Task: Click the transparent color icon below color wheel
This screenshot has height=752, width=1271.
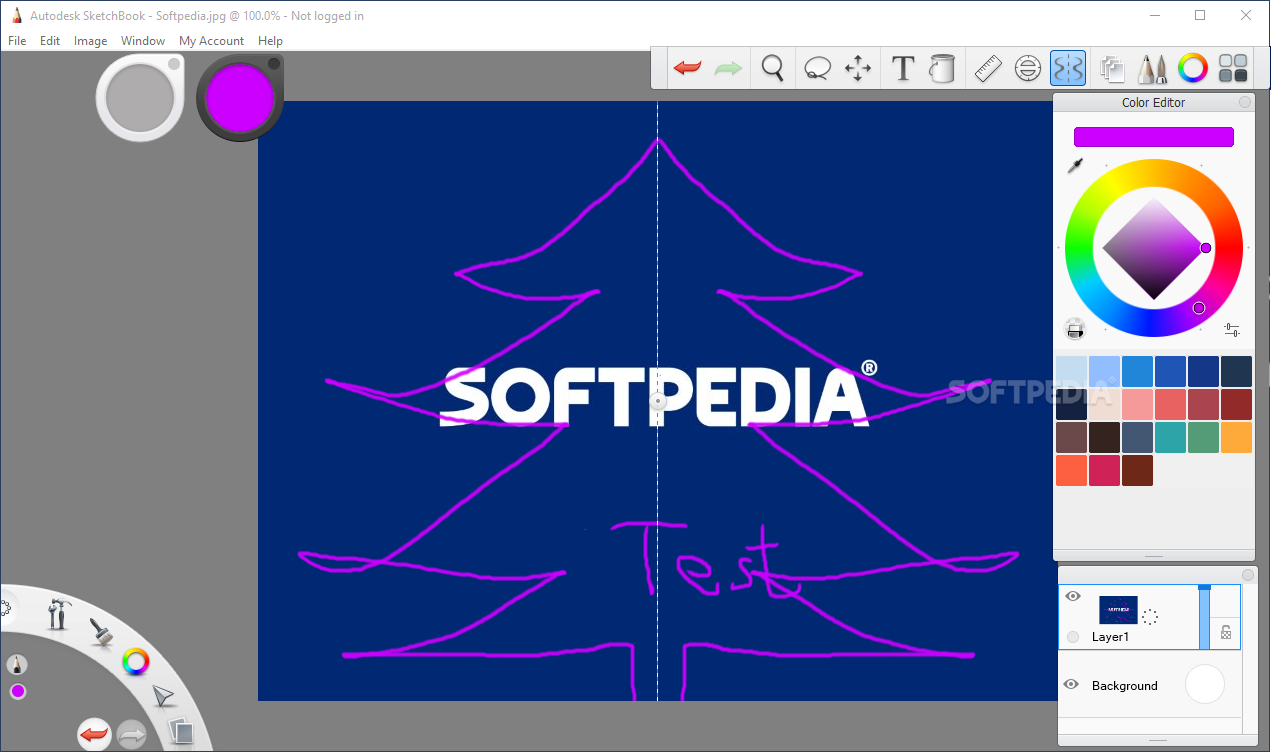Action: coord(1075,328)
